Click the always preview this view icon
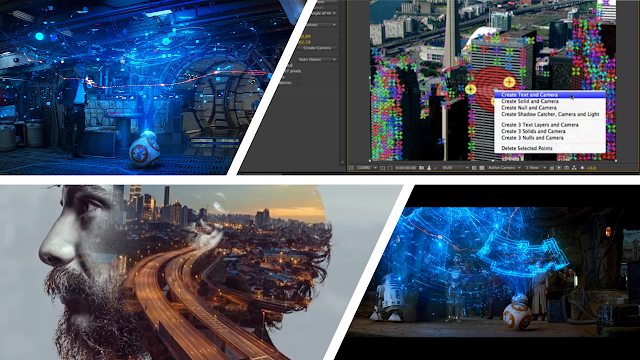 coord(351,168)
